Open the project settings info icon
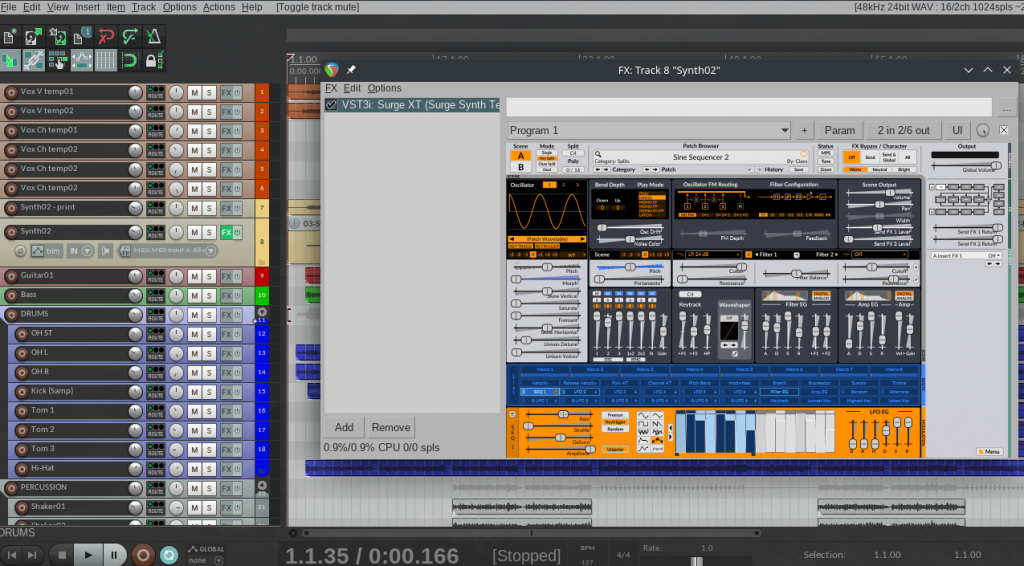The width and height of the screenshot is (1024, 566). point(82,37)
